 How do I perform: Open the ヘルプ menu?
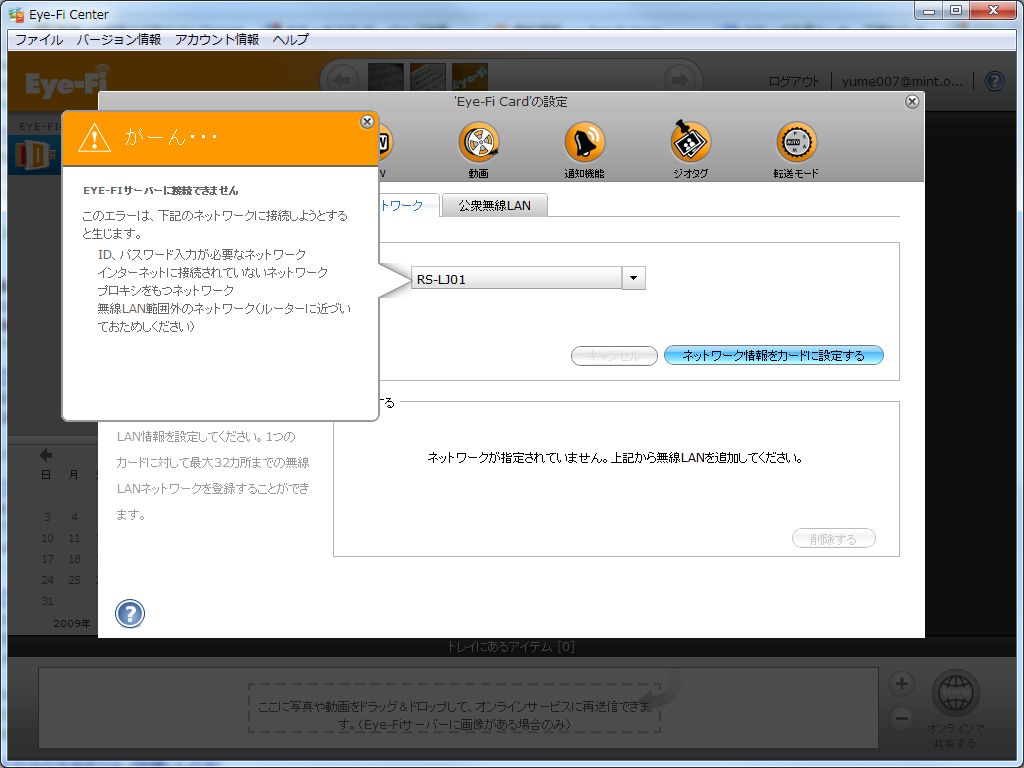(291, 39)
